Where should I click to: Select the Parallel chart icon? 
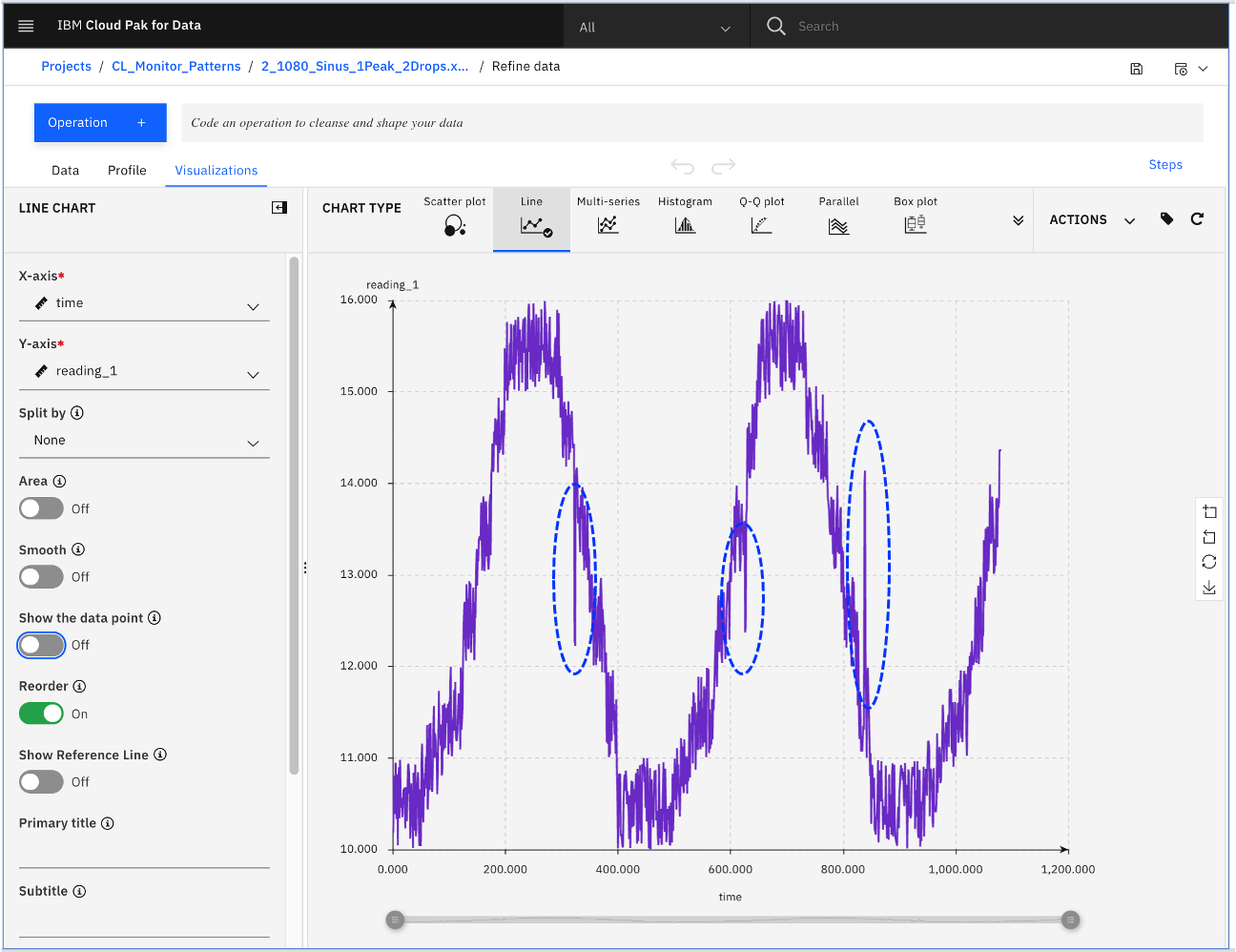pos(838,226)
